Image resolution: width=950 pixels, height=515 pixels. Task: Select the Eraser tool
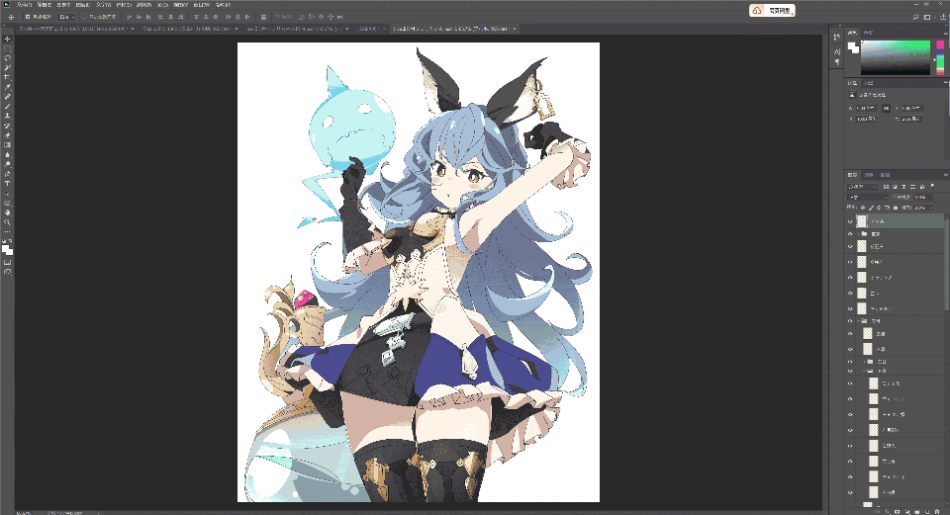pos(7,136)
